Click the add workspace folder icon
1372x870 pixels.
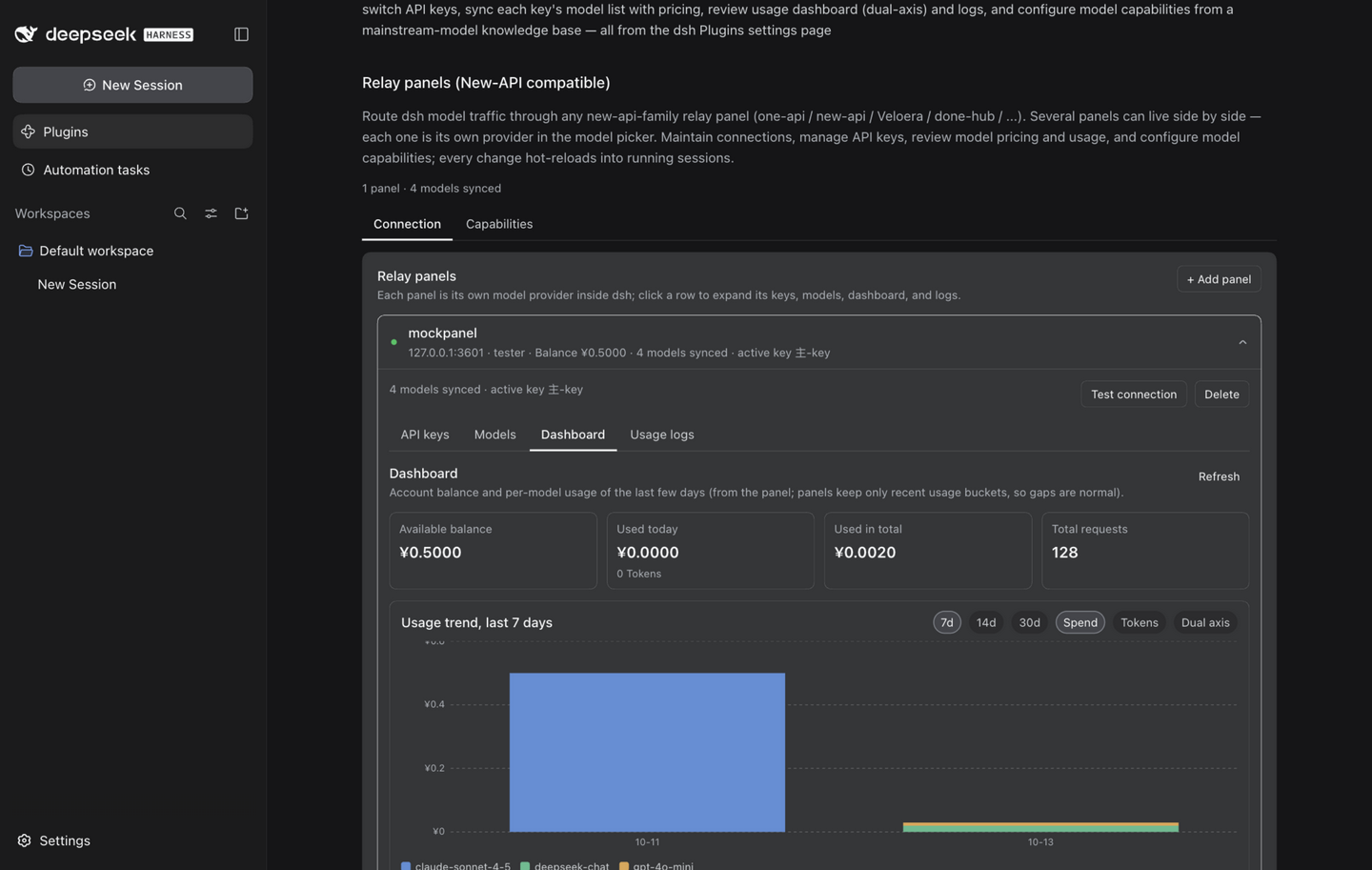click(x=241, y=213)
